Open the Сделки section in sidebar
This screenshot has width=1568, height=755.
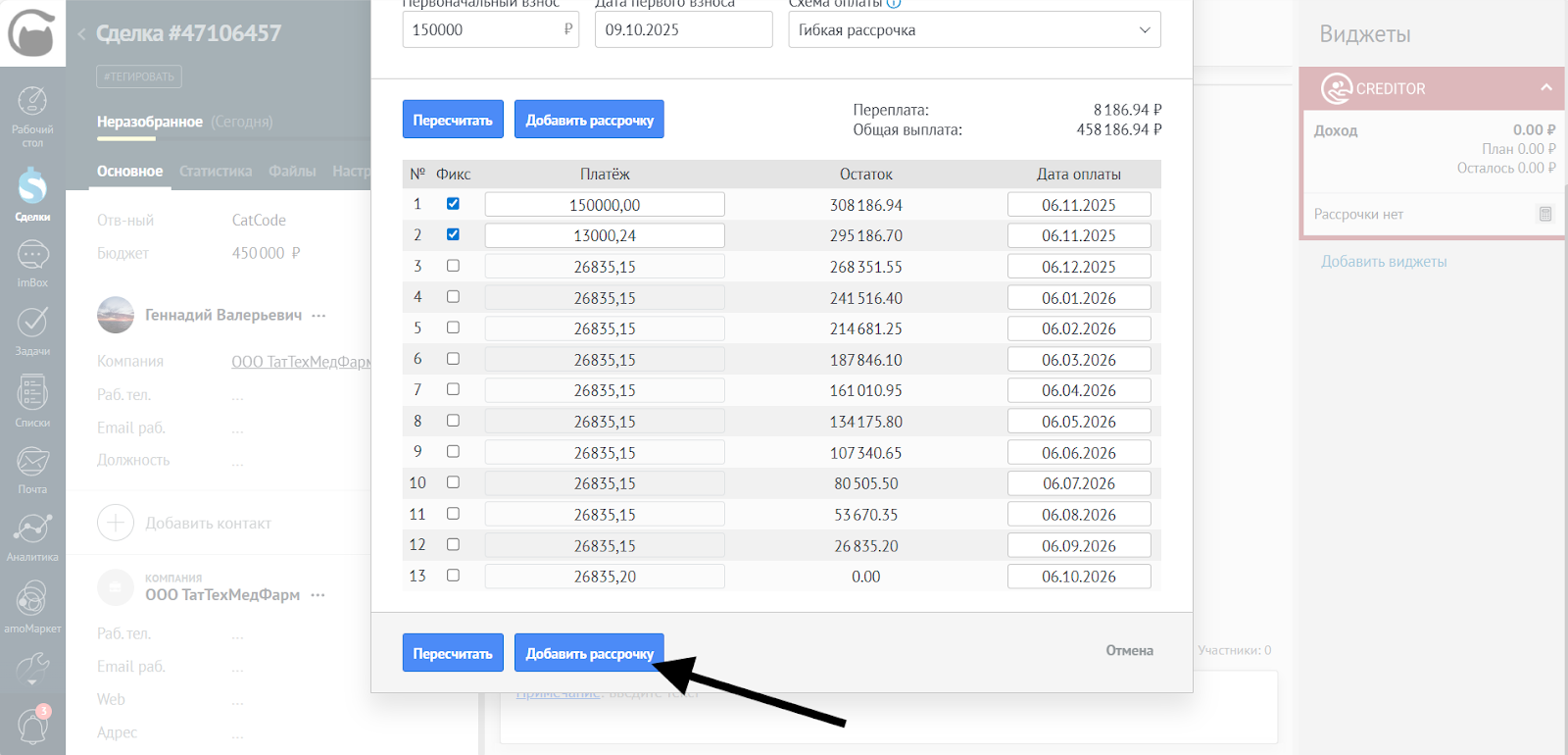pos(32,192)
